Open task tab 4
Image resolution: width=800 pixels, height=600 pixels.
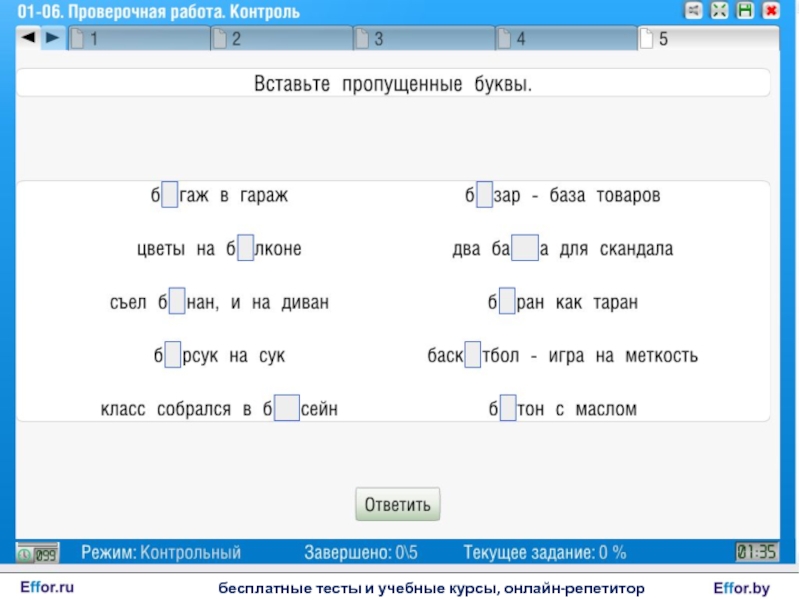click(x=566, y=39)
